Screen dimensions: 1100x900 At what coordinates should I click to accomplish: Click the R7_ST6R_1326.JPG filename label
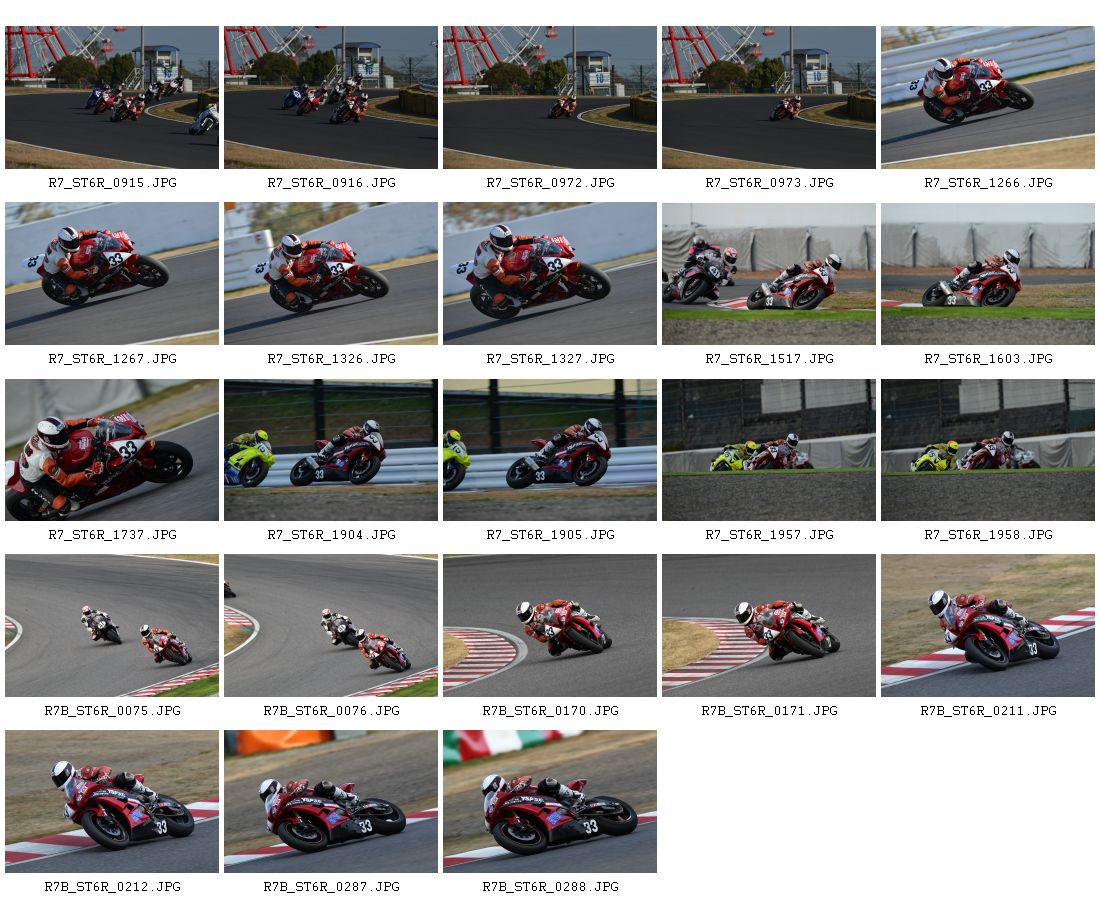[331, 358]
